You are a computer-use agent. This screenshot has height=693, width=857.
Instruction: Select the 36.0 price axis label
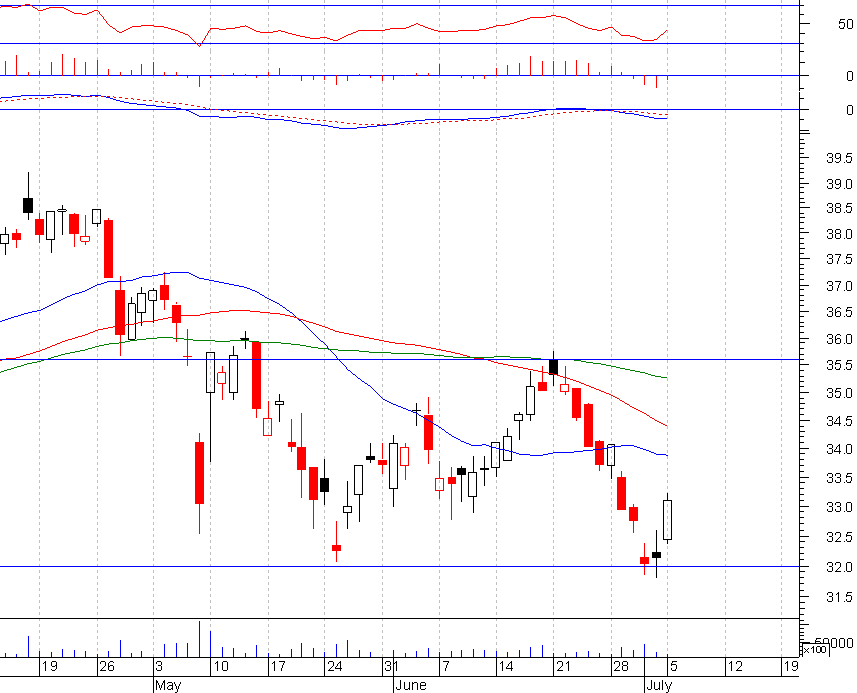click(839, 339)
